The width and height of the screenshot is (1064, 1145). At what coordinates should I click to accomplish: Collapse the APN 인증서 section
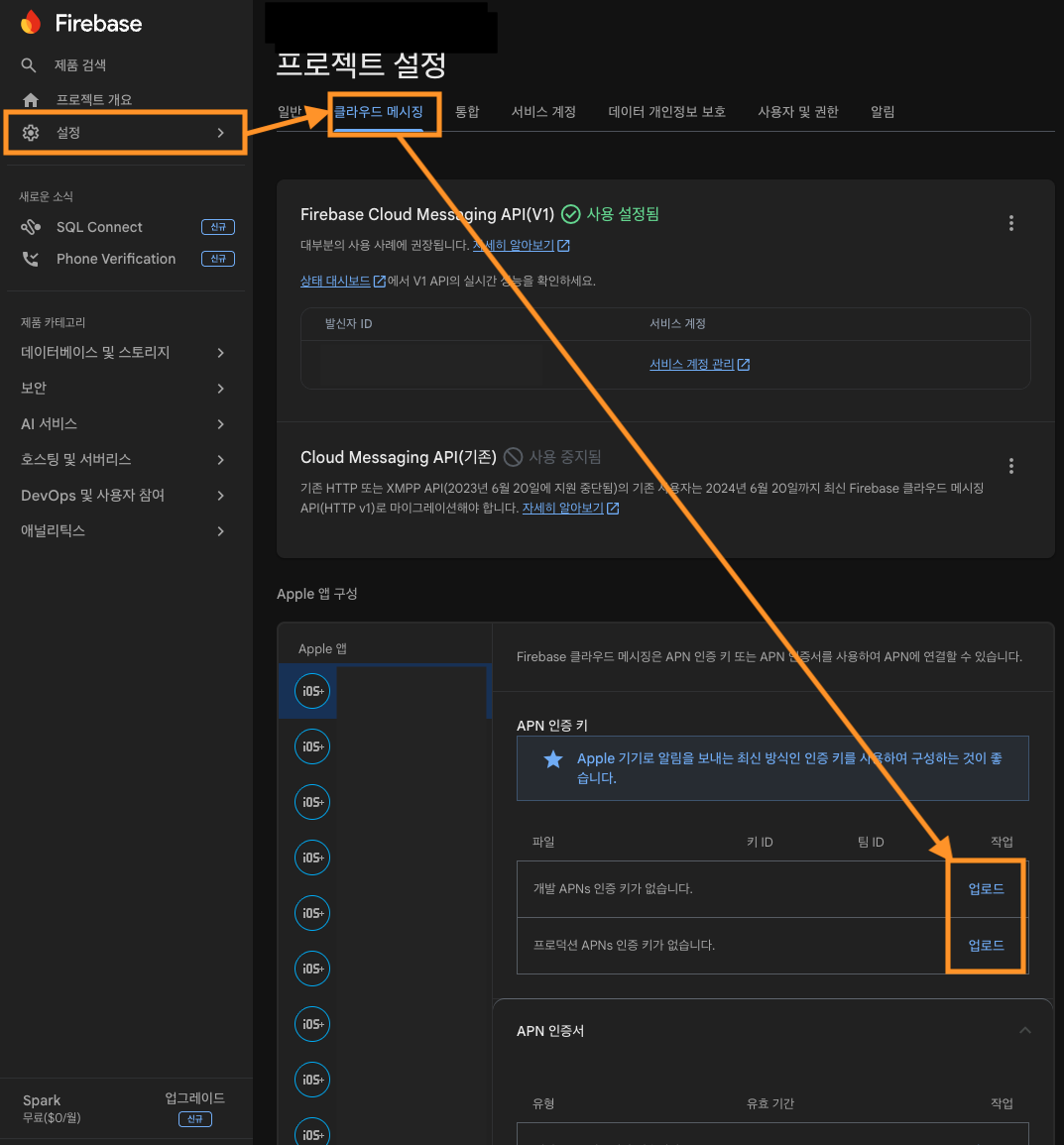(x=1025, y=1030)
